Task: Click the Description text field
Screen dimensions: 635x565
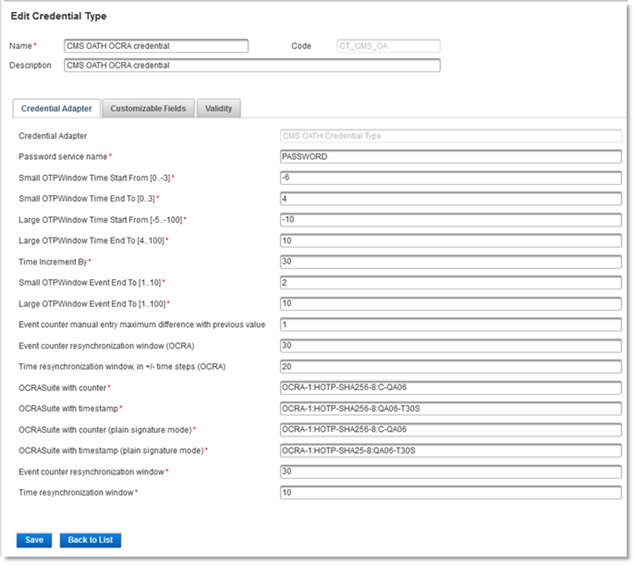Action: (251, 66)
